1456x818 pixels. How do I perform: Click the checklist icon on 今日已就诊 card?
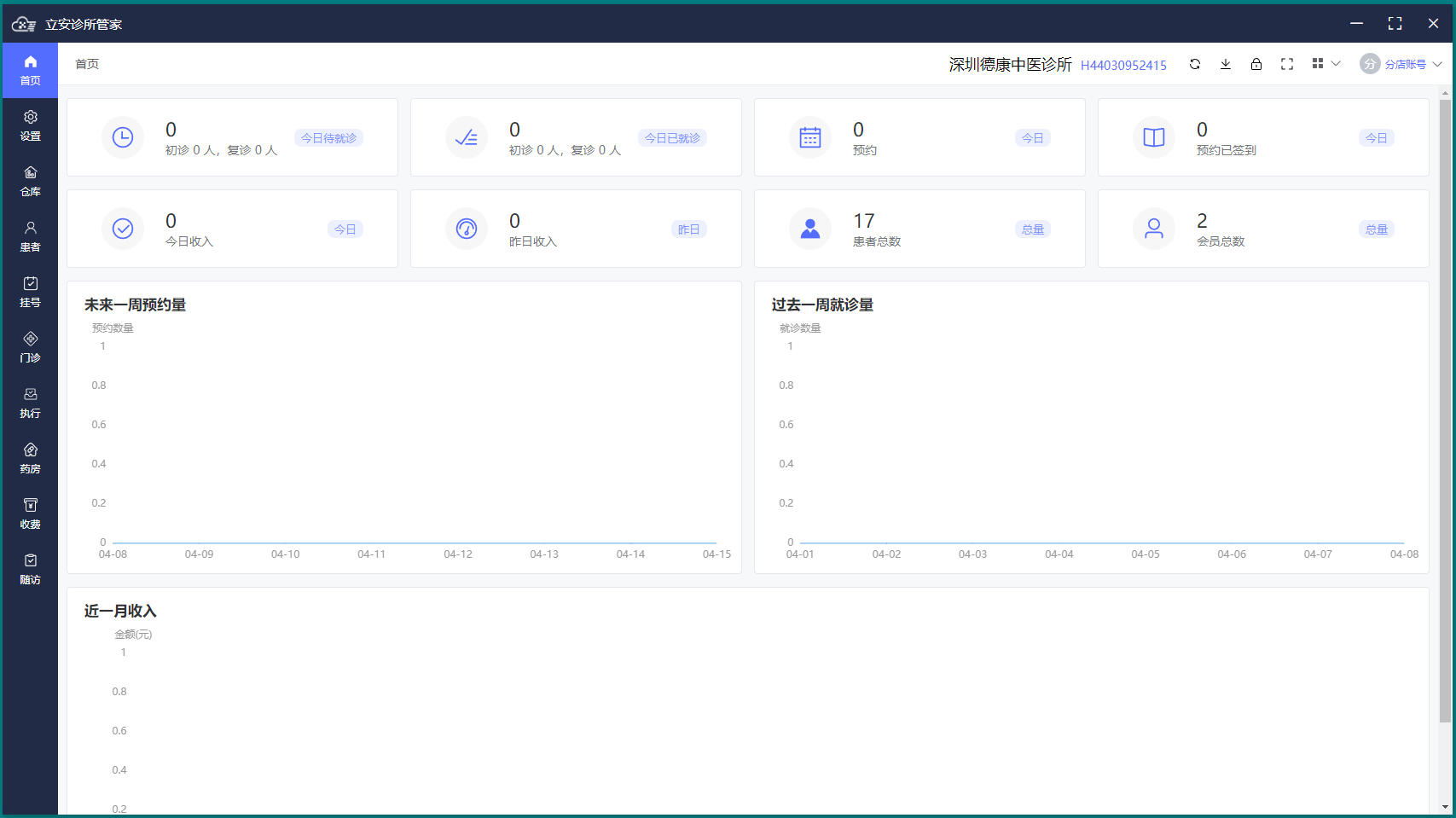(467, 137)
